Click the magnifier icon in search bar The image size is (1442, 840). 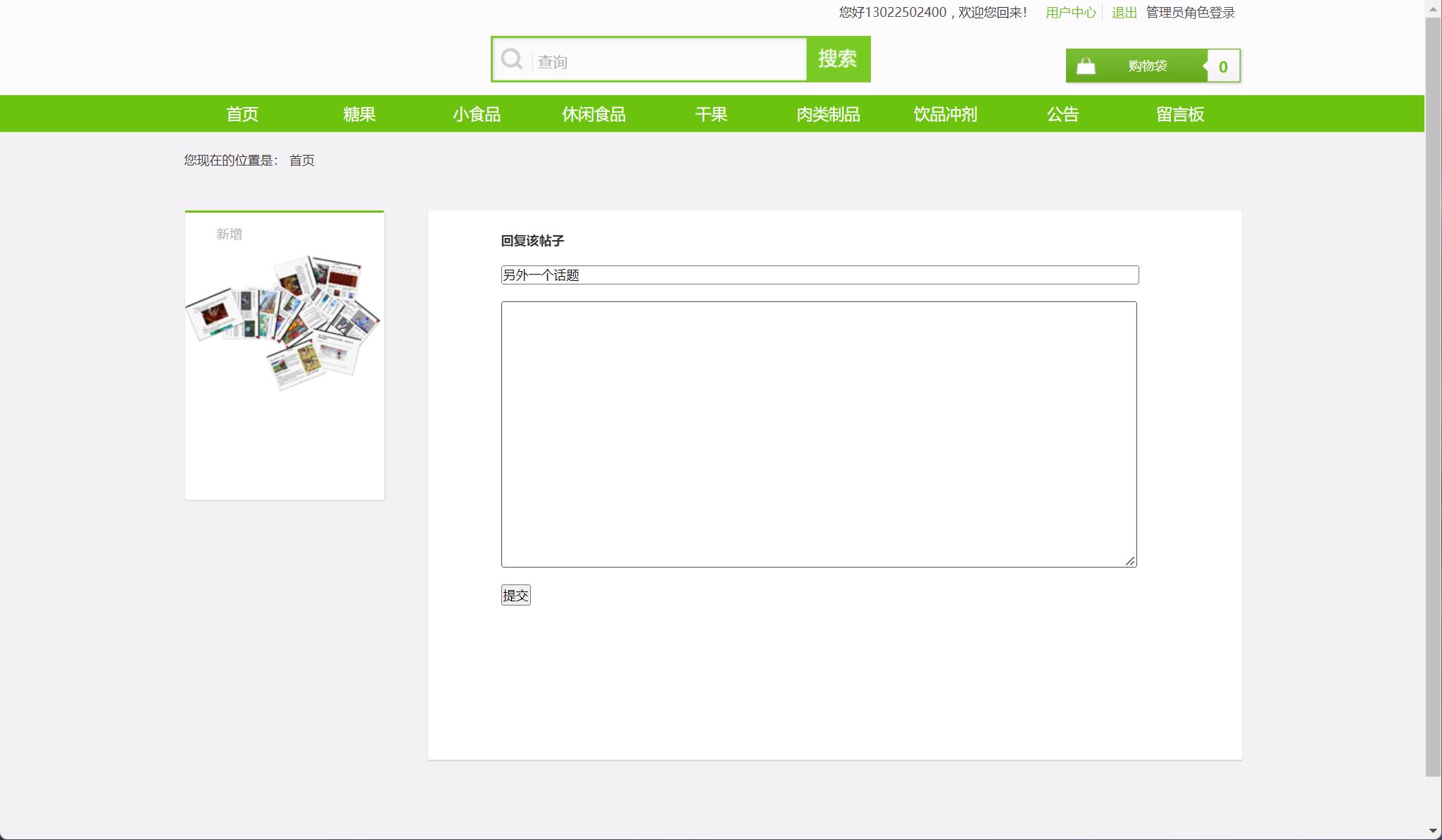click(x=511, y=59)
